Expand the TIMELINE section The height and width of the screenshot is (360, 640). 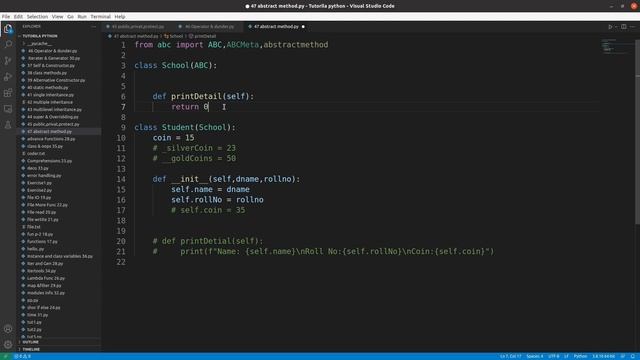click(x=31, y=349)
